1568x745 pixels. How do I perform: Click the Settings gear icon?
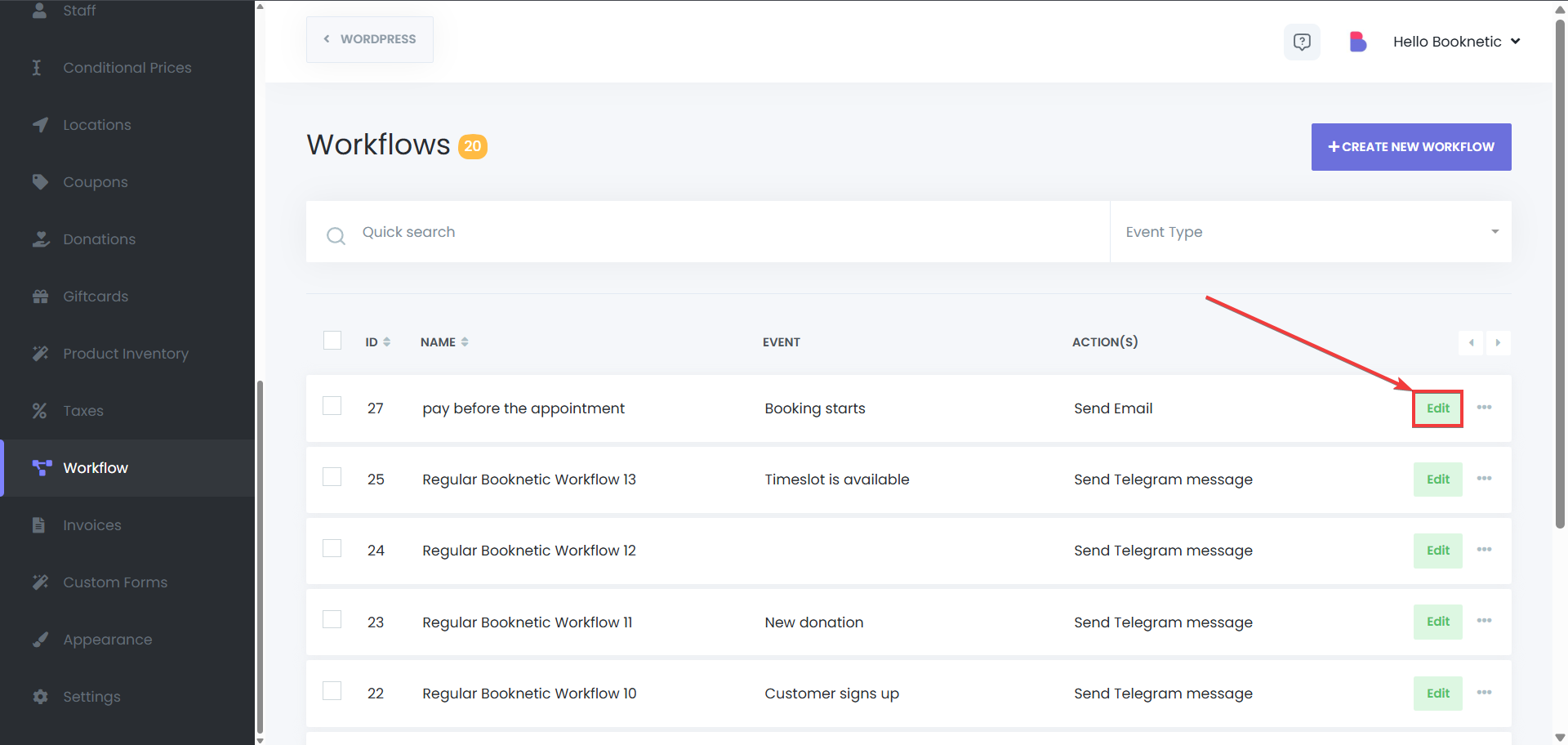point(40,697)
